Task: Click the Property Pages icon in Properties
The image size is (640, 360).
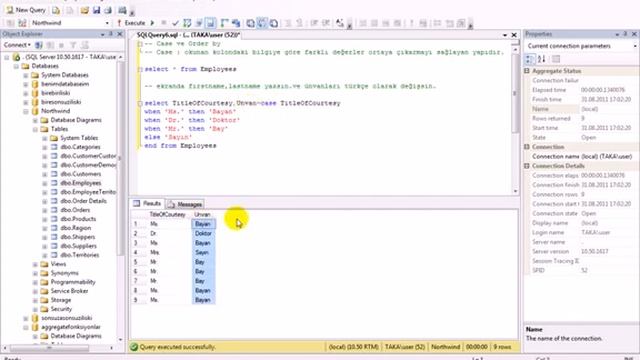Action: click(x=556, y=60)
